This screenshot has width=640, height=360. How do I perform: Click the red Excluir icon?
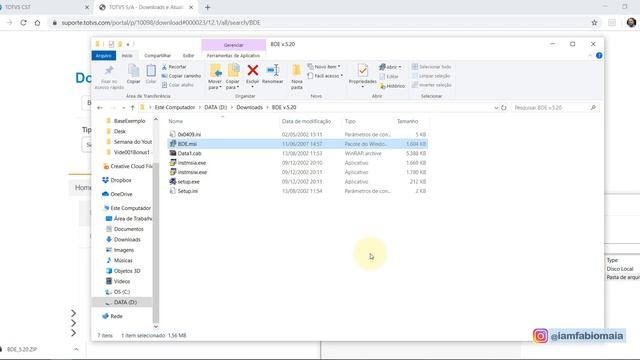pos(253,71)
